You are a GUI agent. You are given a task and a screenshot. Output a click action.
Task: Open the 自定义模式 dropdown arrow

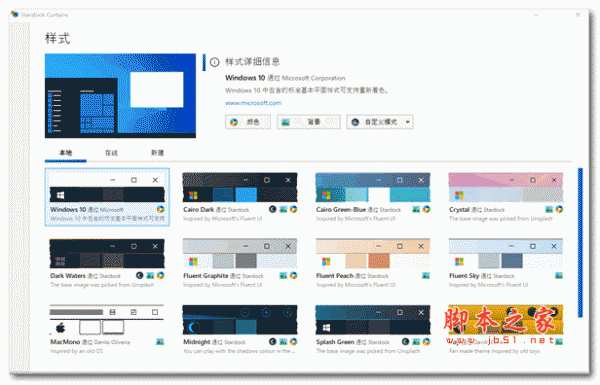[x=408, y=122]
